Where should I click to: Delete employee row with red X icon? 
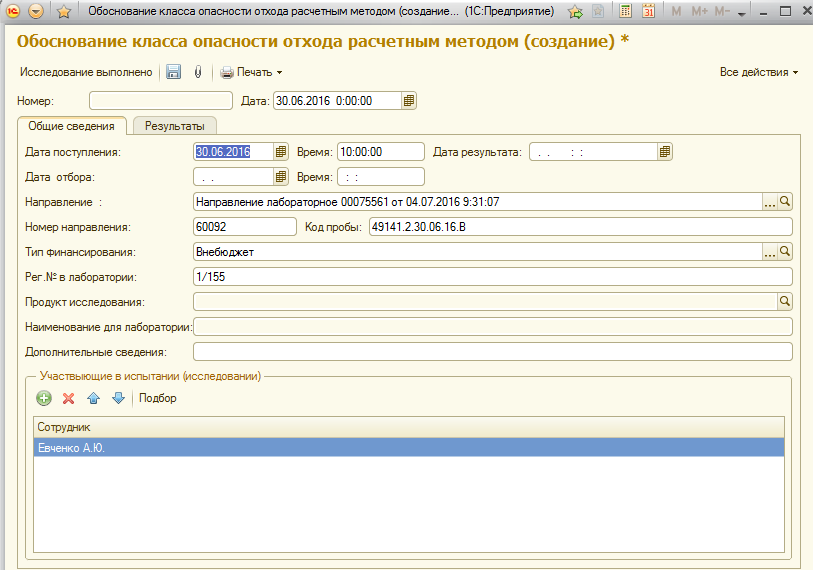[69, 398]
